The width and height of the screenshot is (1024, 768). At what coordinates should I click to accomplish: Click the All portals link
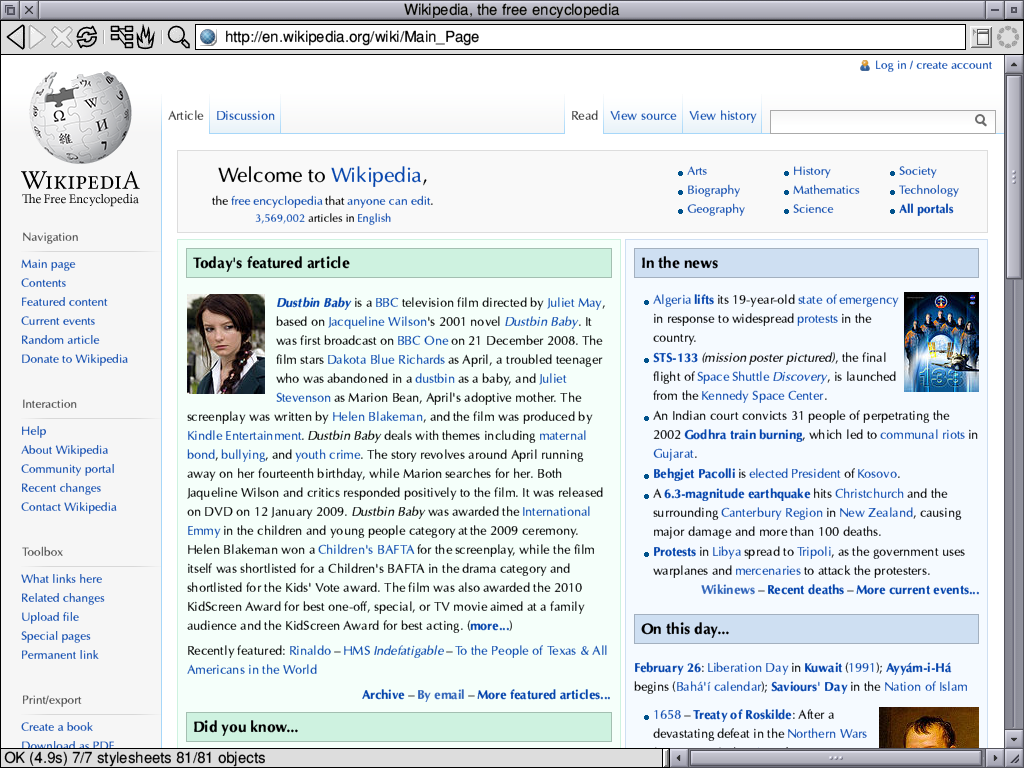pyautogui.click(x=926, y=209)
